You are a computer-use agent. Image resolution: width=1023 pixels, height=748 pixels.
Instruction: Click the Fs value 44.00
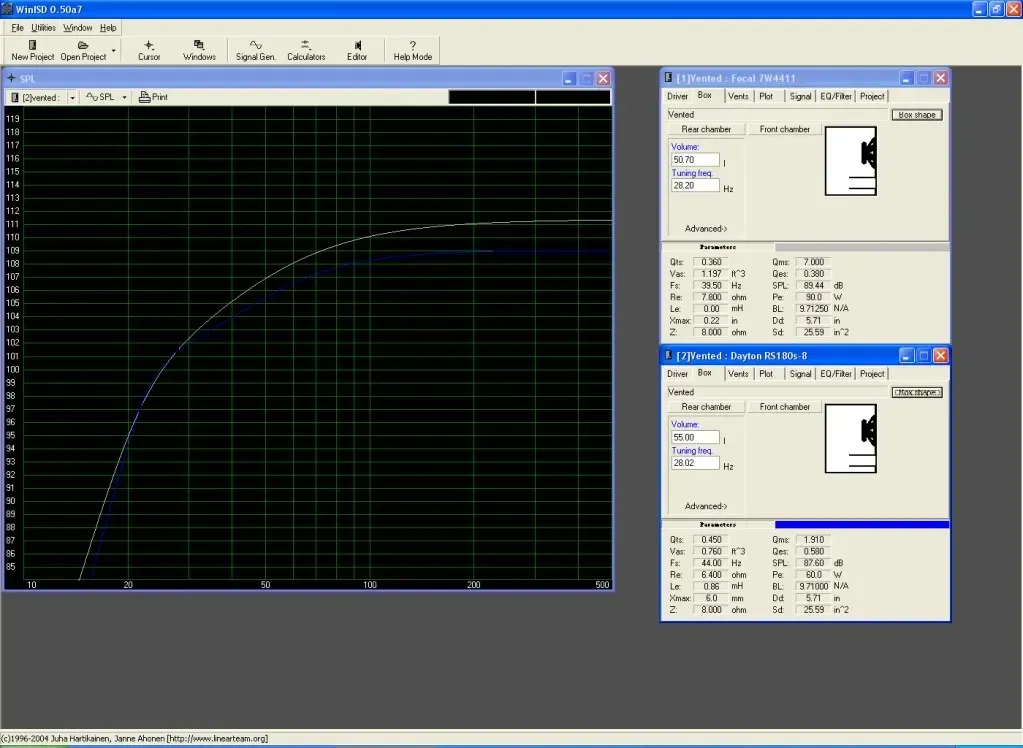pos(711,563)
